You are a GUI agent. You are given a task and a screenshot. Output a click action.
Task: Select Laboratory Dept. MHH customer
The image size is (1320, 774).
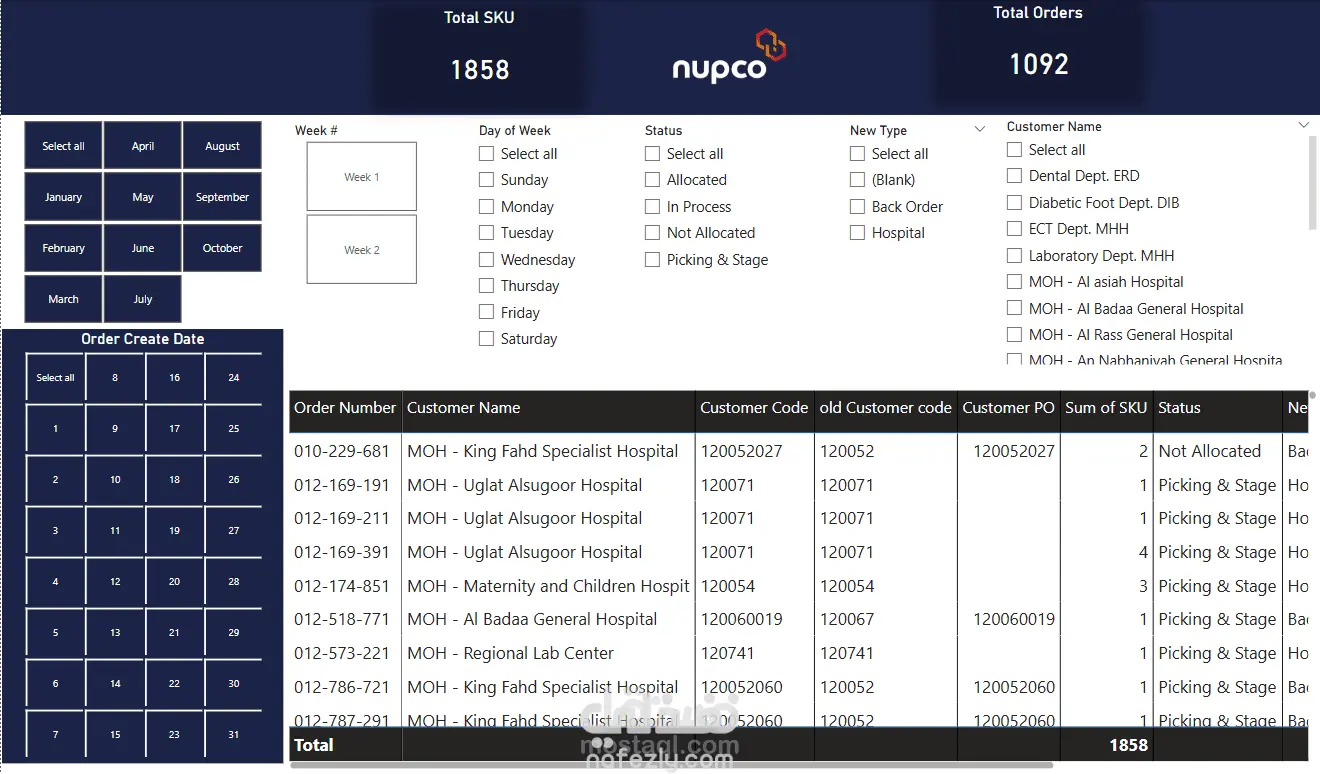1014,256
